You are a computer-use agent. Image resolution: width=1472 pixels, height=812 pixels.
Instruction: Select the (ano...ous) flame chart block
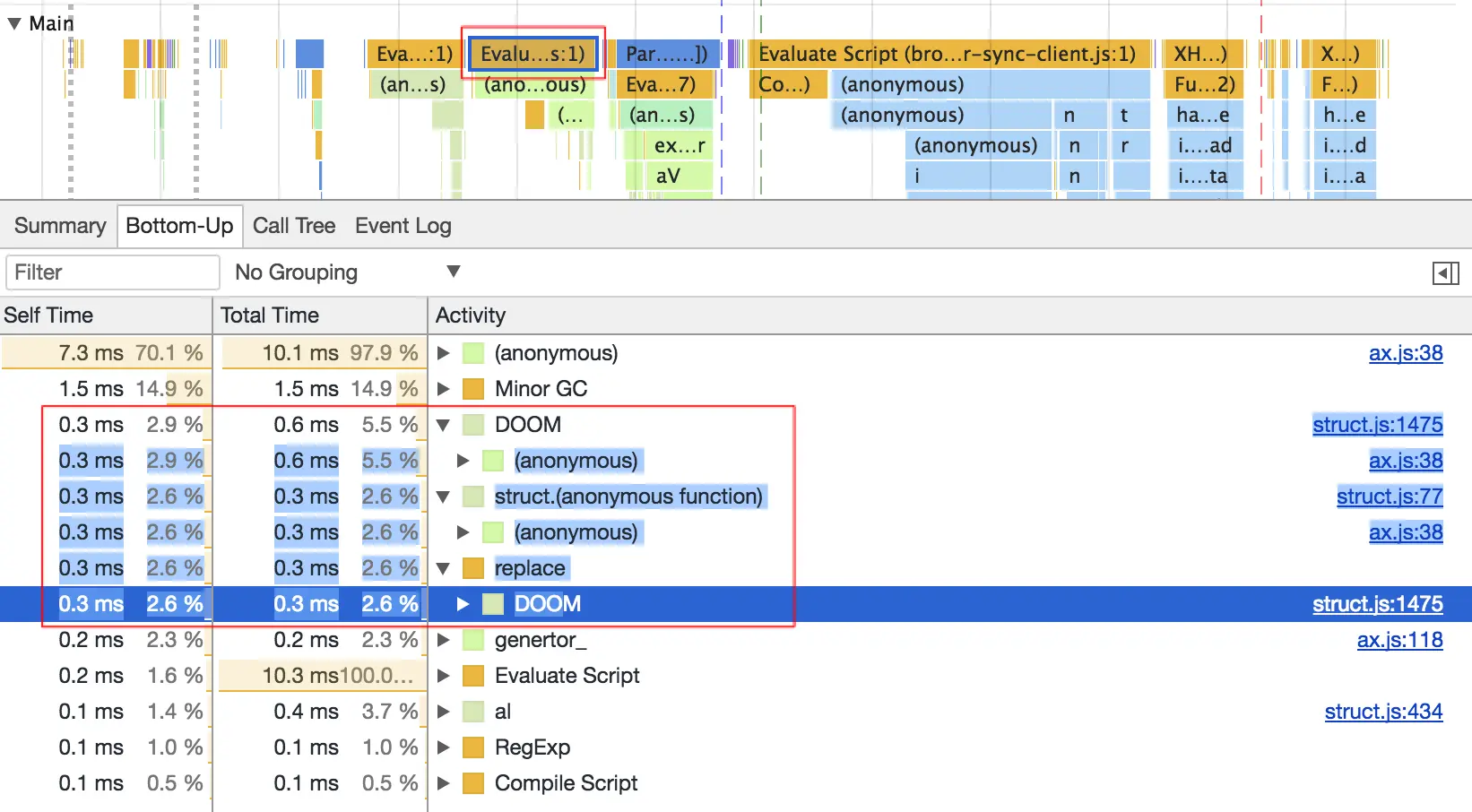coord(535,84)
